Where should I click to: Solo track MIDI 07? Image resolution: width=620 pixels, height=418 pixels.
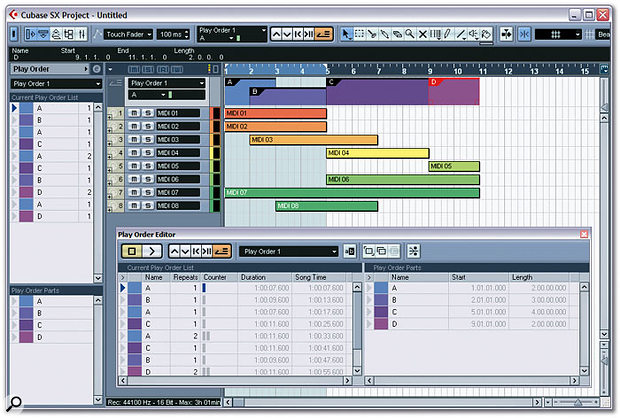(148, 192)
